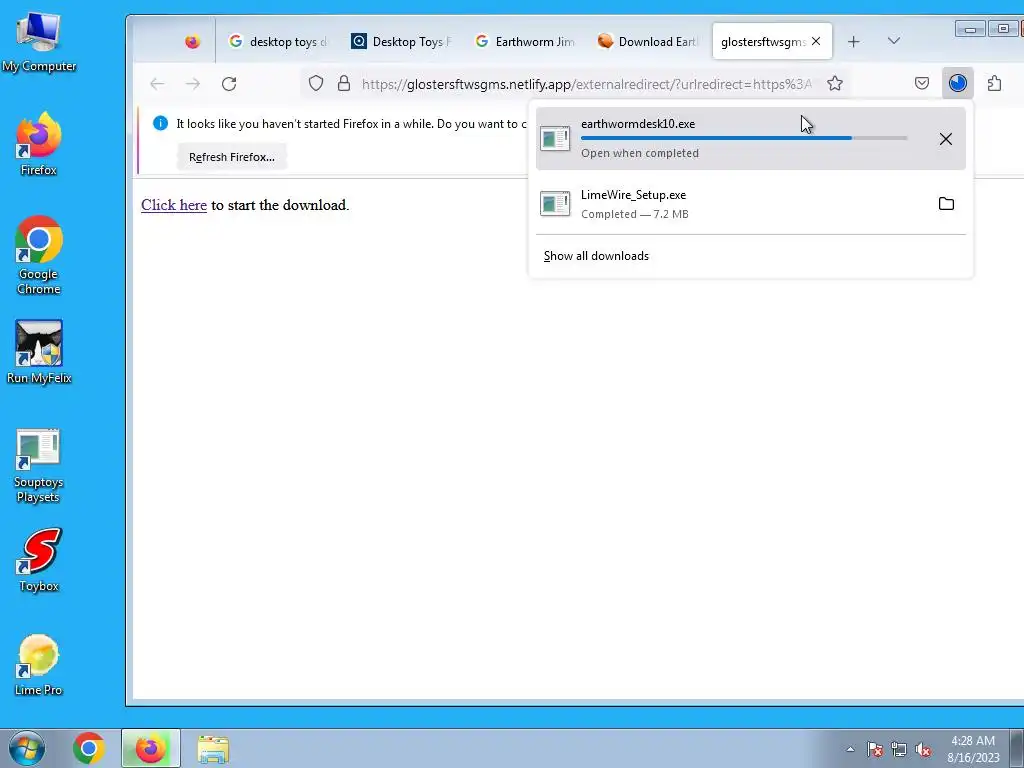The height and width of the screenshot is (768, 1024).
Task: Click the site security padlock icon
Action: point(344,84)
